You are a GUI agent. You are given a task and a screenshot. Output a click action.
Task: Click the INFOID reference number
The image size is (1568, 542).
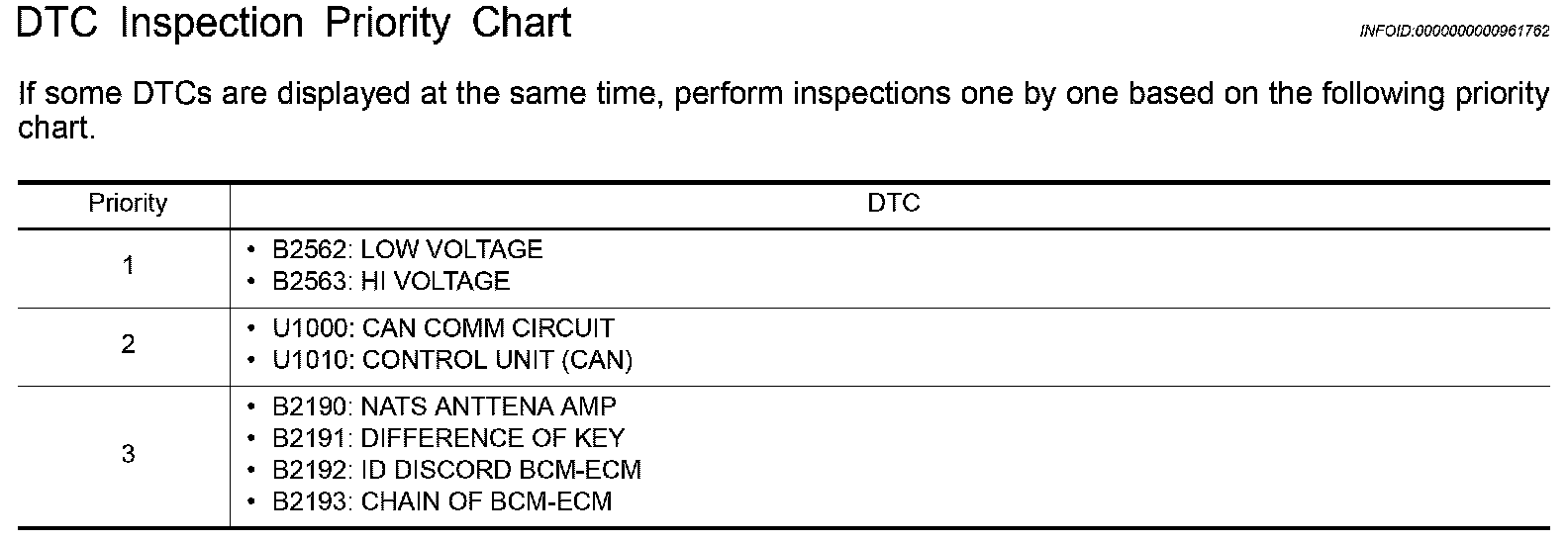[1455, 31]
